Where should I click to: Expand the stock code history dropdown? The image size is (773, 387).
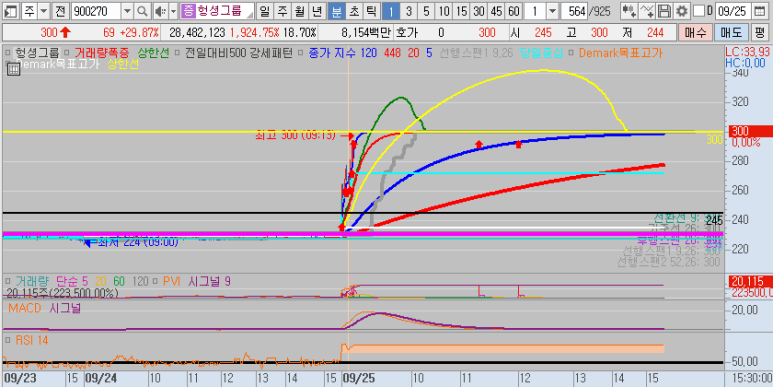127,10
